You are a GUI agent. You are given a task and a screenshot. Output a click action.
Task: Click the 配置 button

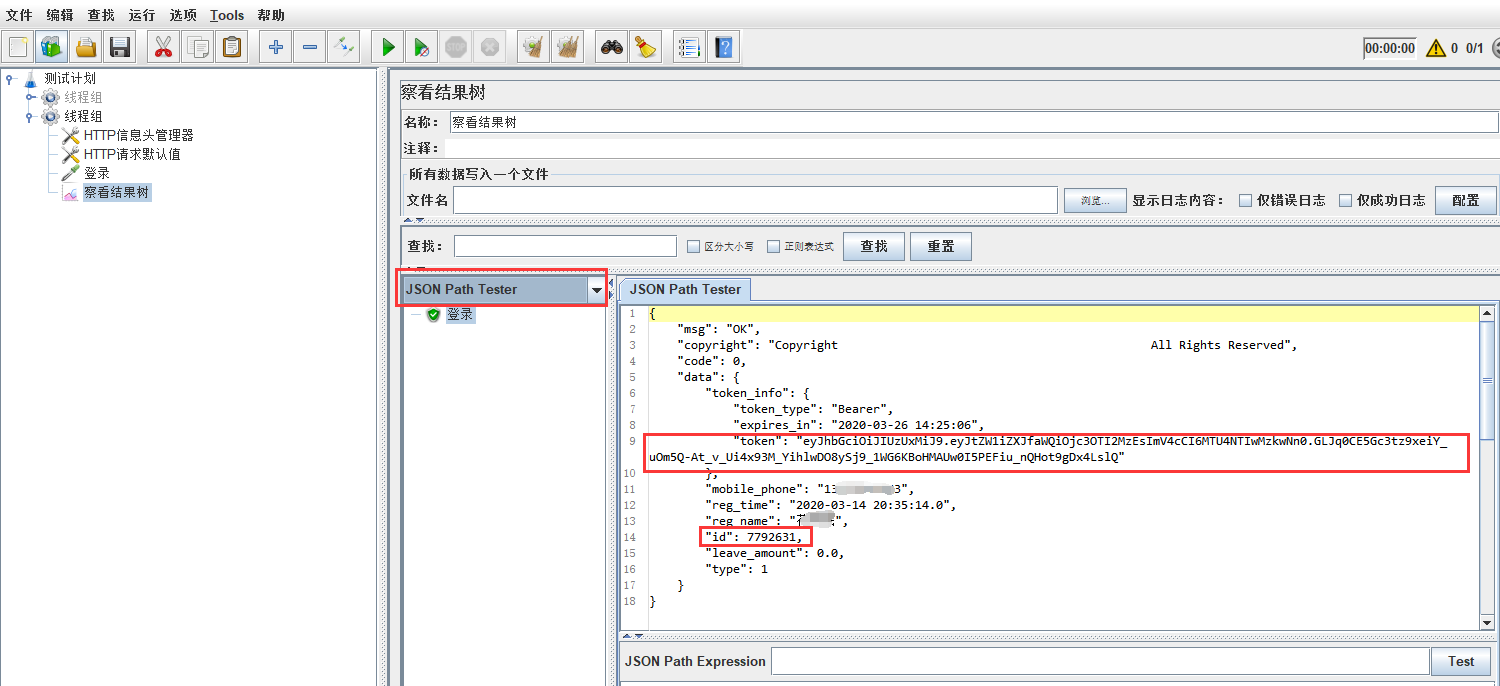pos(1466,200)
